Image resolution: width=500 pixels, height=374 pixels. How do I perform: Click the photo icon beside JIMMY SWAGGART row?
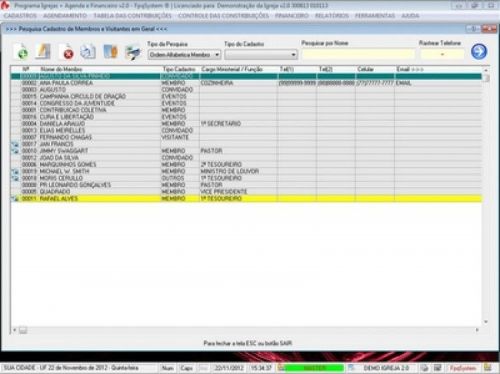[15, 151]
